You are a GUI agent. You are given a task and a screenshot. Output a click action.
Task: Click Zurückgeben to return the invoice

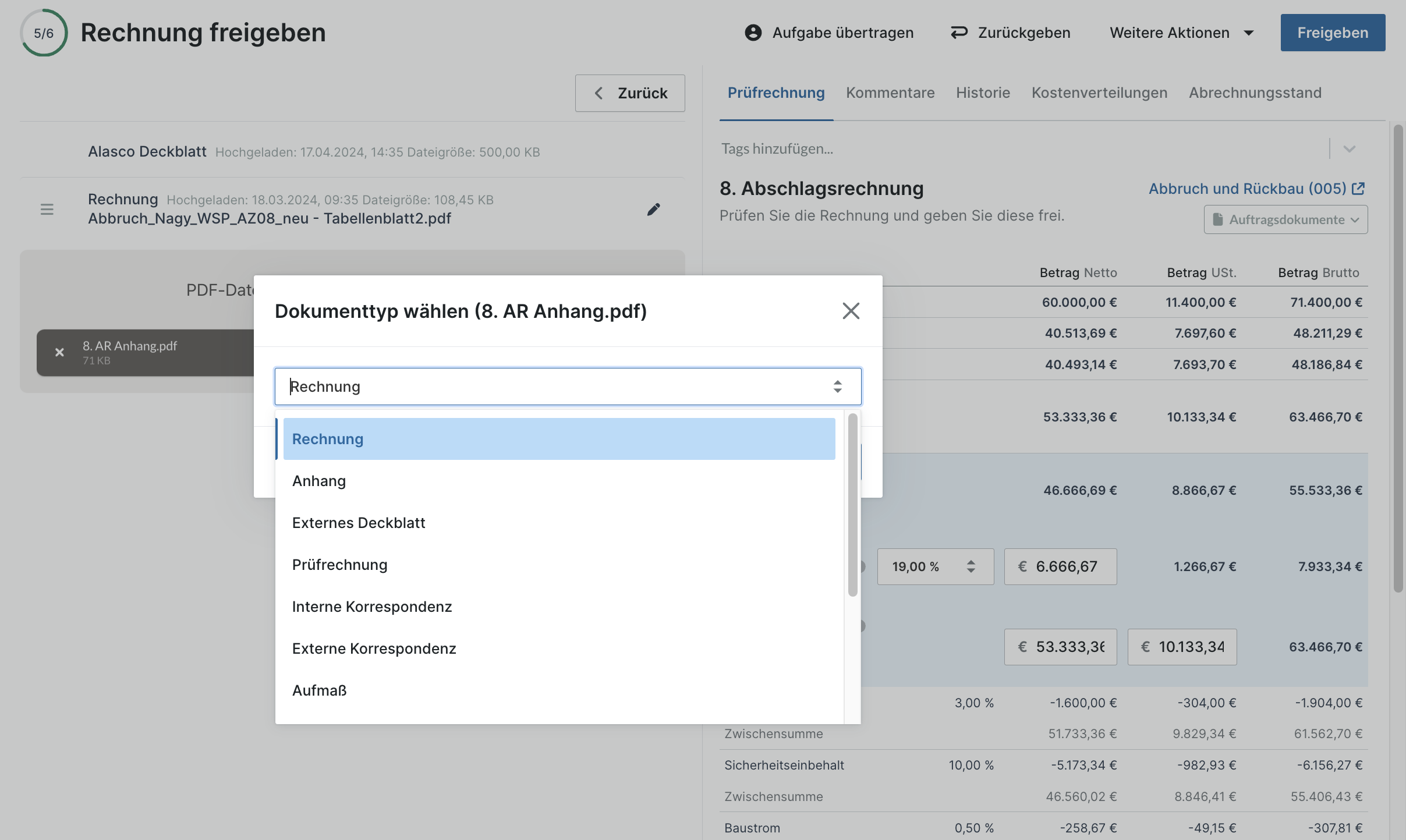[x=1010, y=33]
